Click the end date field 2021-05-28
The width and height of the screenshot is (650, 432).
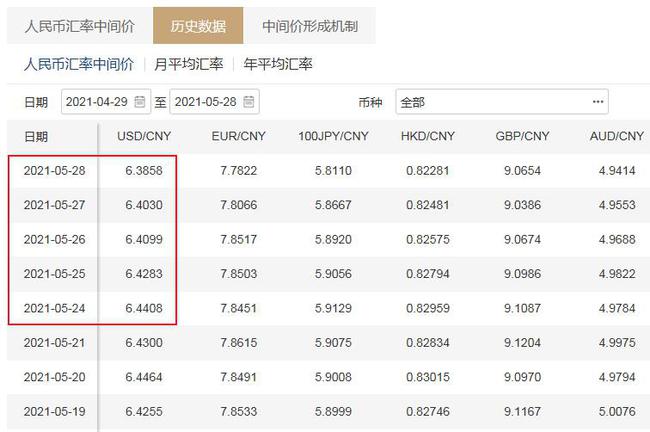[215, 102]
